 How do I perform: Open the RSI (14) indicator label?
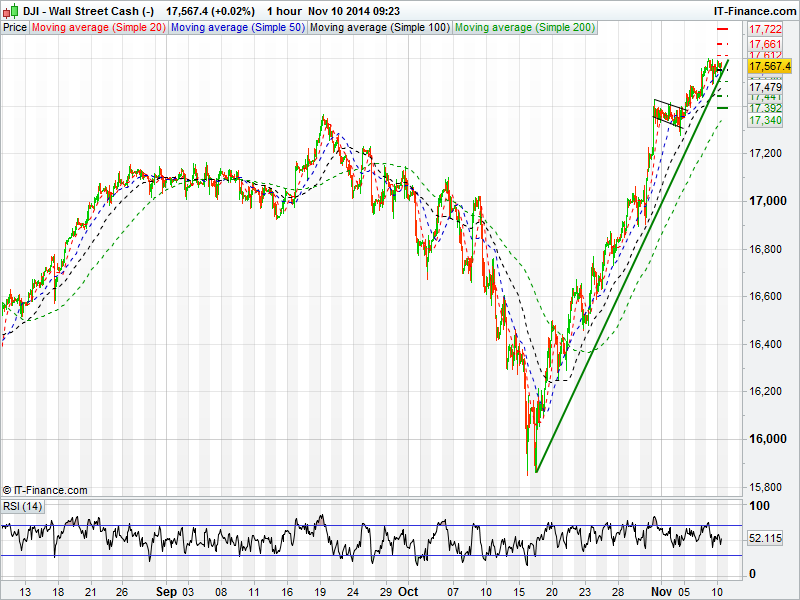[23, 507]
